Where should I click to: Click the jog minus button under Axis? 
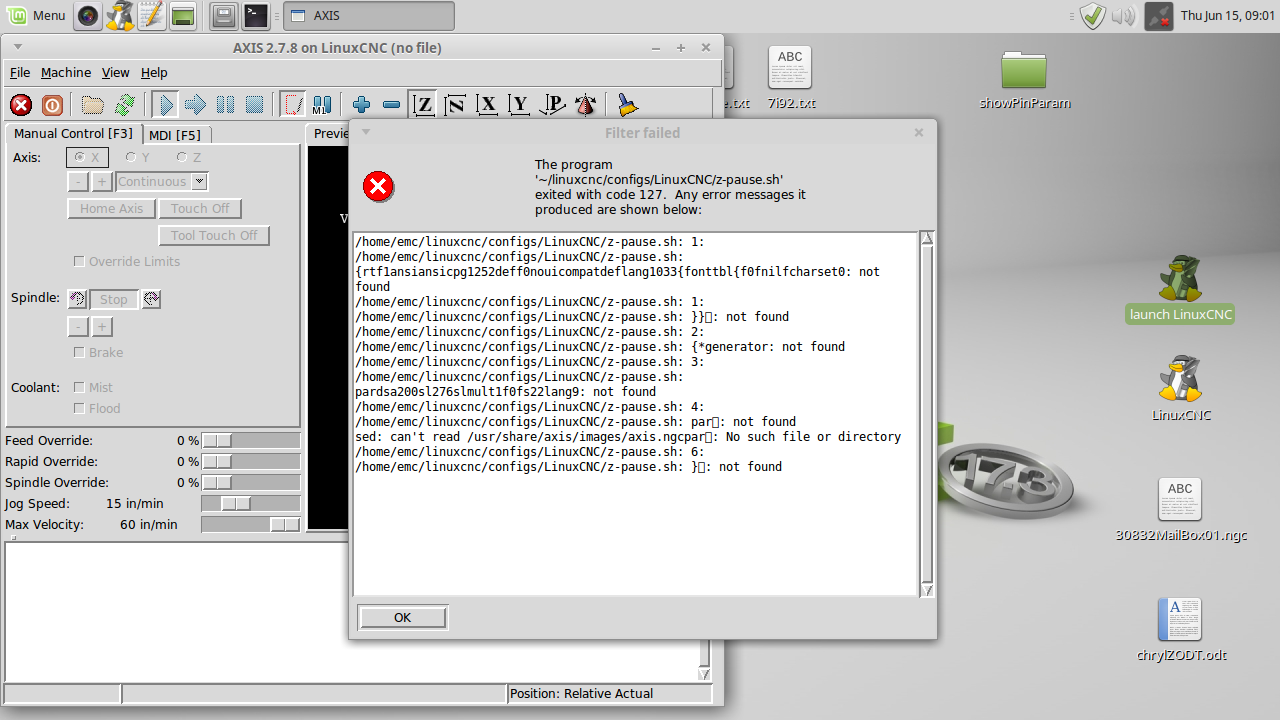[x=78, y=181]
